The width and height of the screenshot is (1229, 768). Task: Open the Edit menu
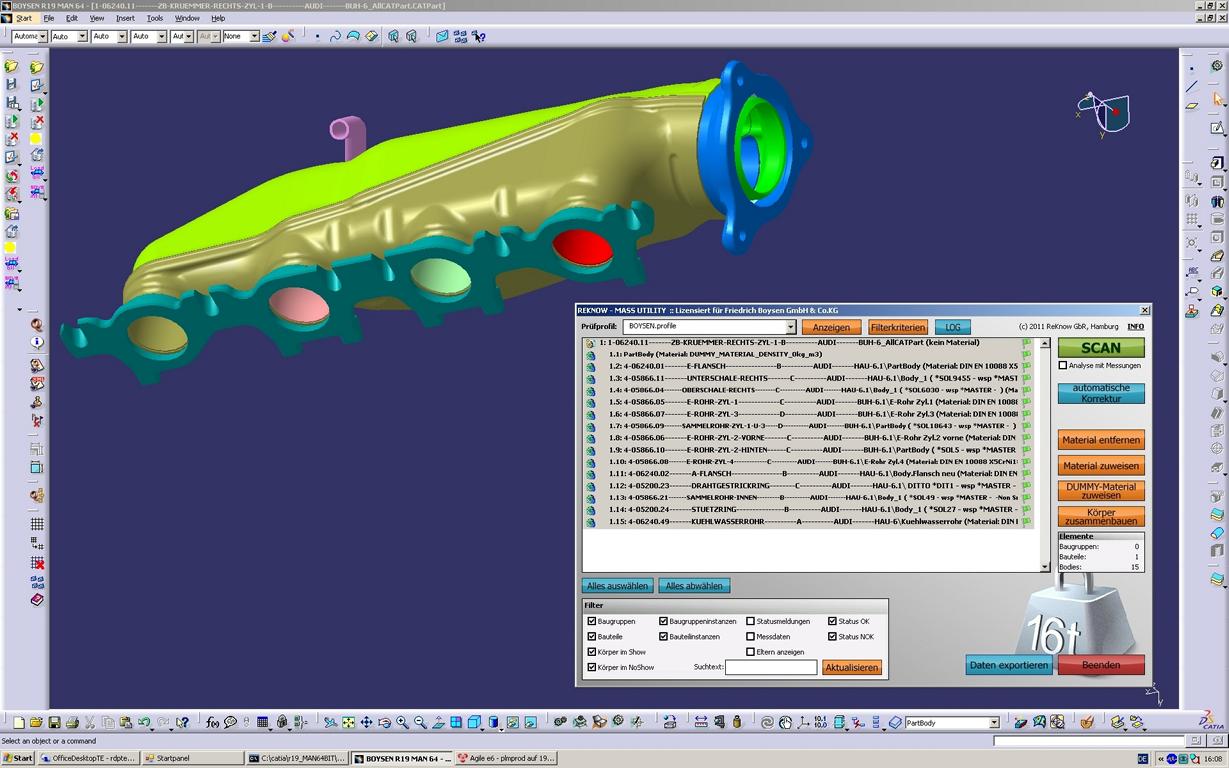click(72, 18)
